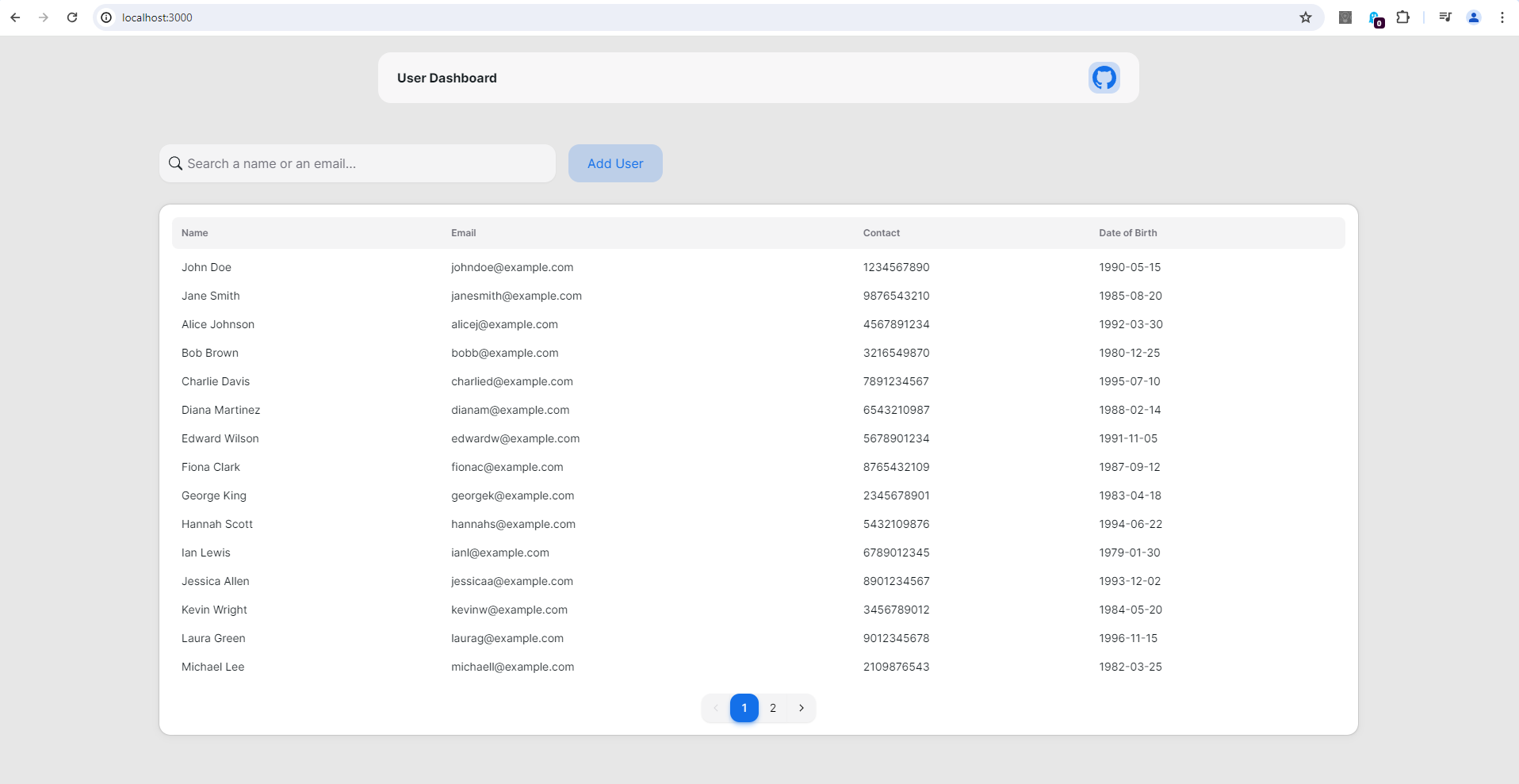Click the gray square extension icon
The width and height of the screenshot is (1519, 784).
pos(1345,17)
